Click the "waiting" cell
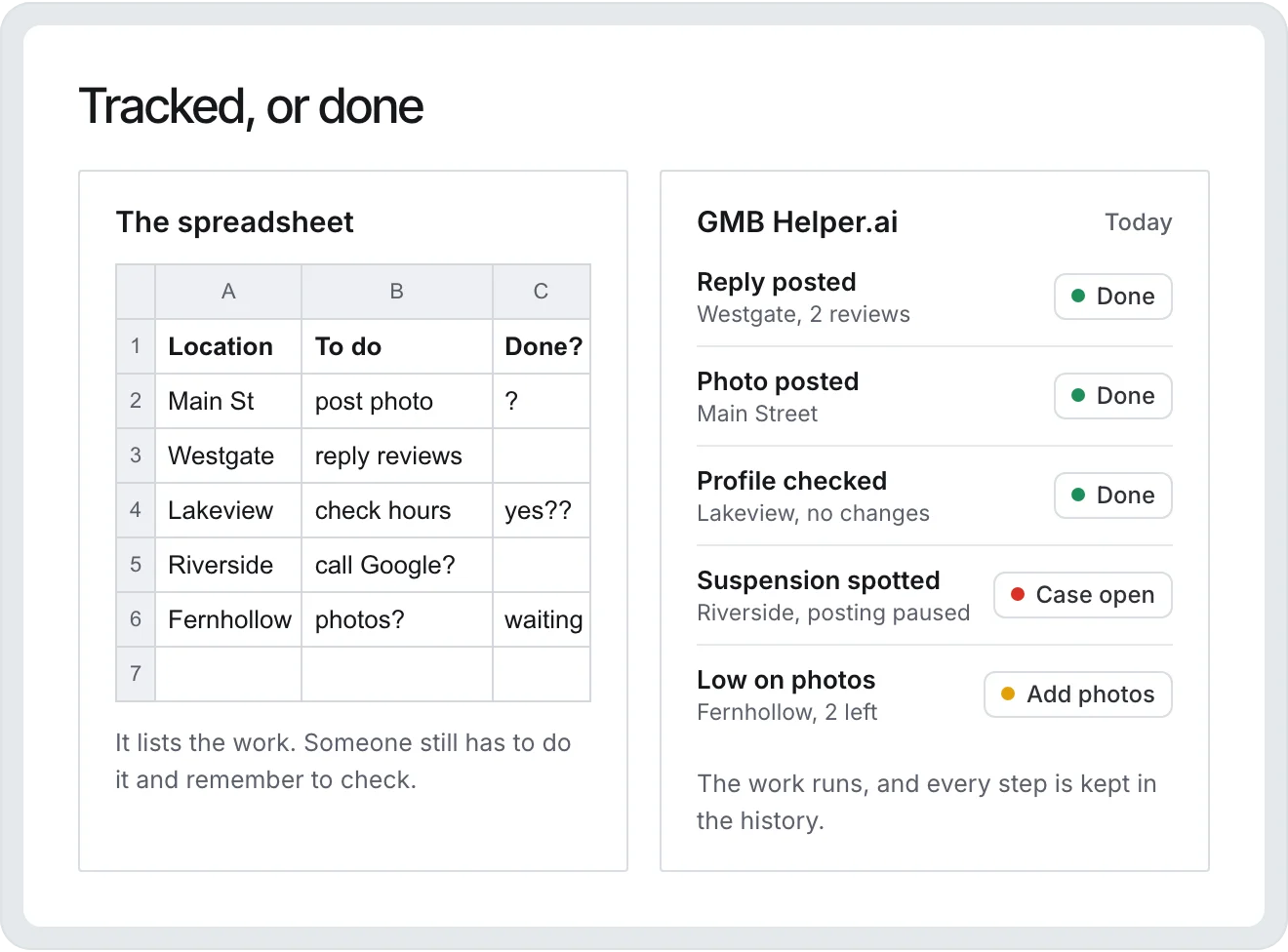1288x952 pixels. click(x=542, y=619)
